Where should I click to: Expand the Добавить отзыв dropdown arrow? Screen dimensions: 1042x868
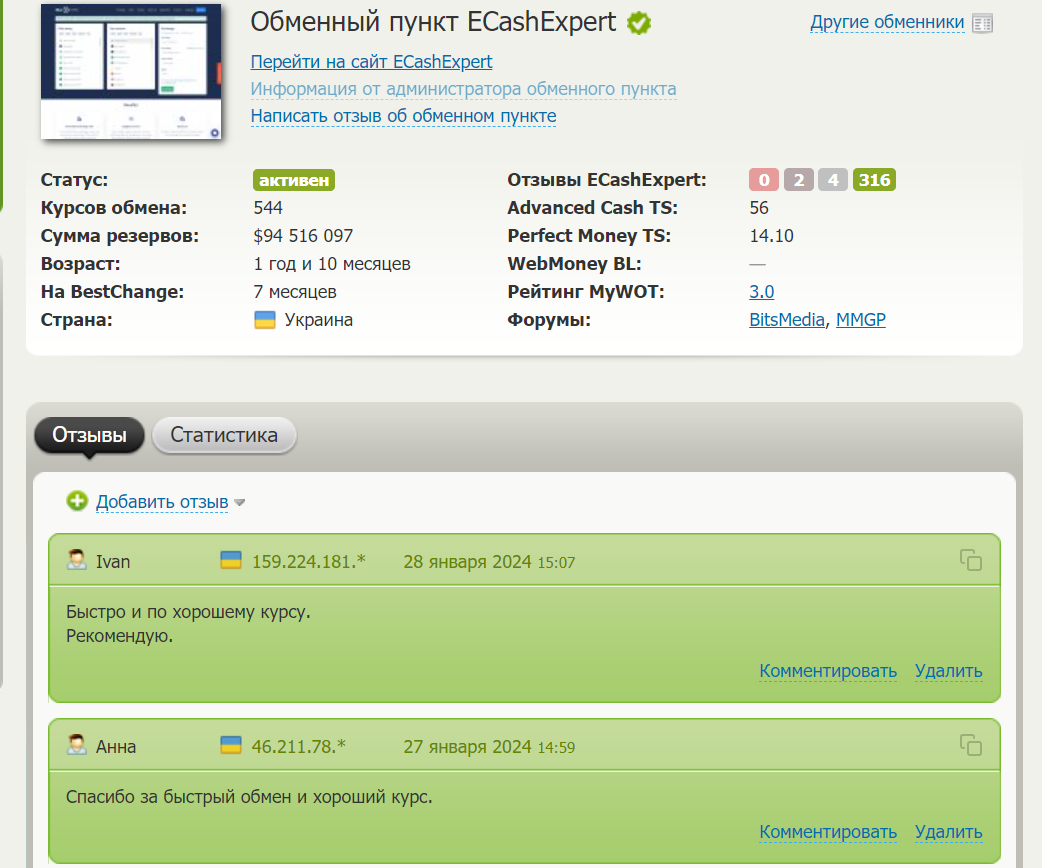click(x=240, y=503)
